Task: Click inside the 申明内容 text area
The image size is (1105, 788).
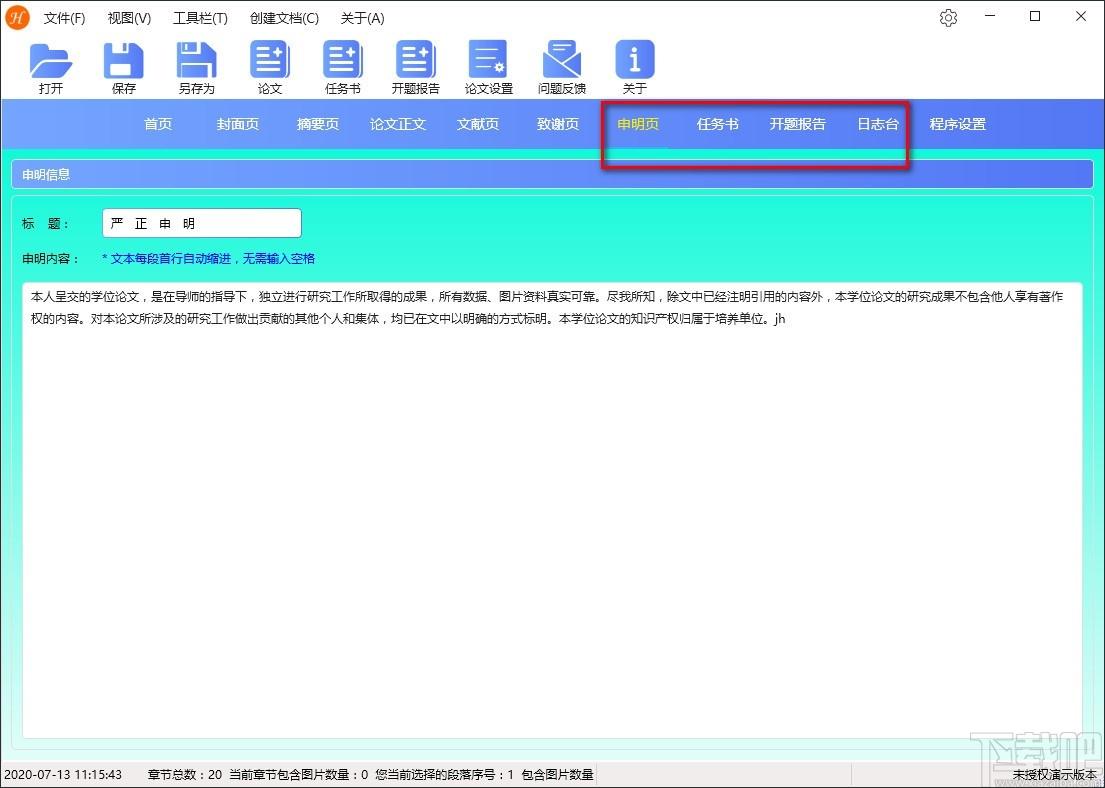Action: [552, 509]
